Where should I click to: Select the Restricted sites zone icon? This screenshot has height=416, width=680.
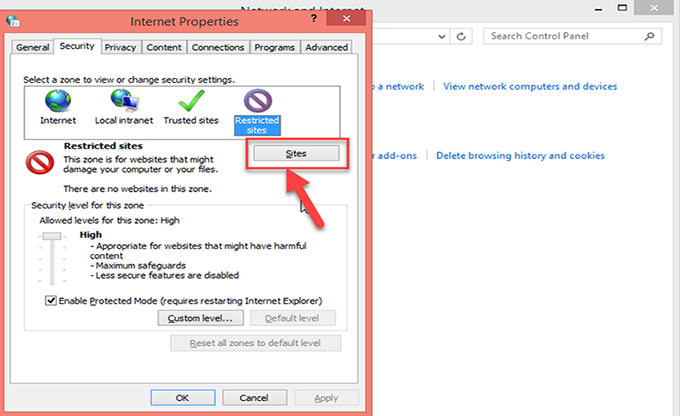(258, 101)
